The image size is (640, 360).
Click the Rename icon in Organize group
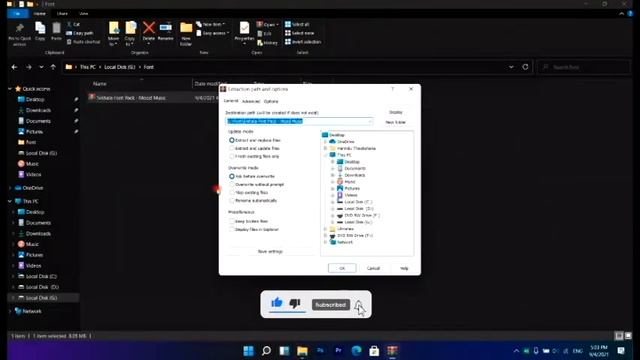(x=165, y=28)
